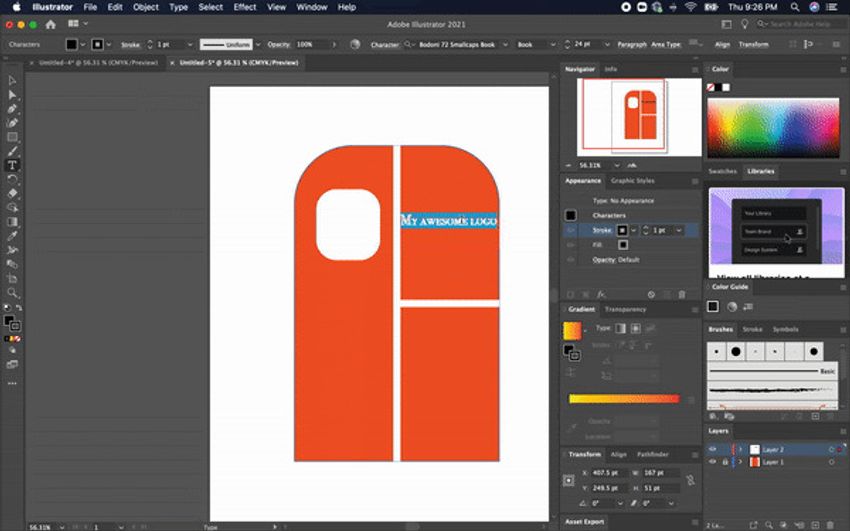Image resolution: width=850 pixels, height=531 pixels.
Task: Pick the Zoom magnifier tool
Action: [x=12, y=293]
